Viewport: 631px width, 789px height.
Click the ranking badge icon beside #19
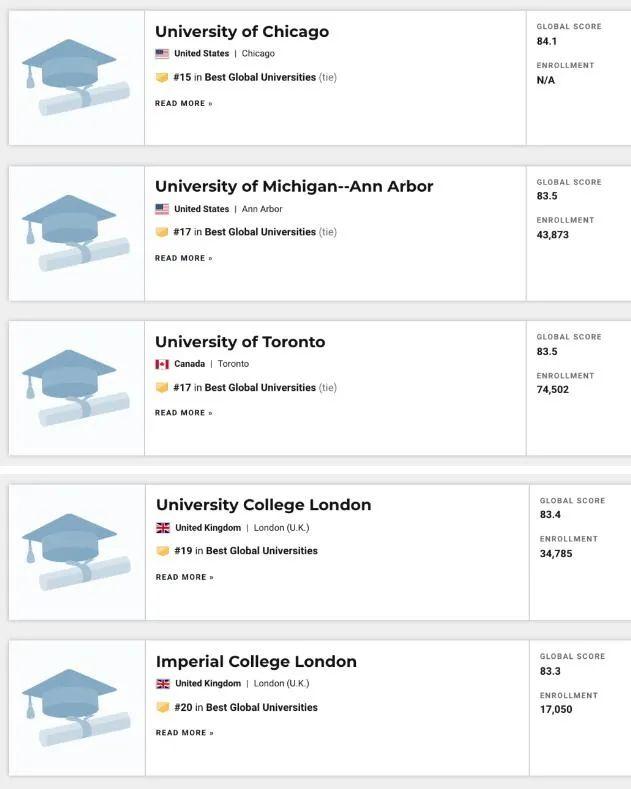coord(163,551)
